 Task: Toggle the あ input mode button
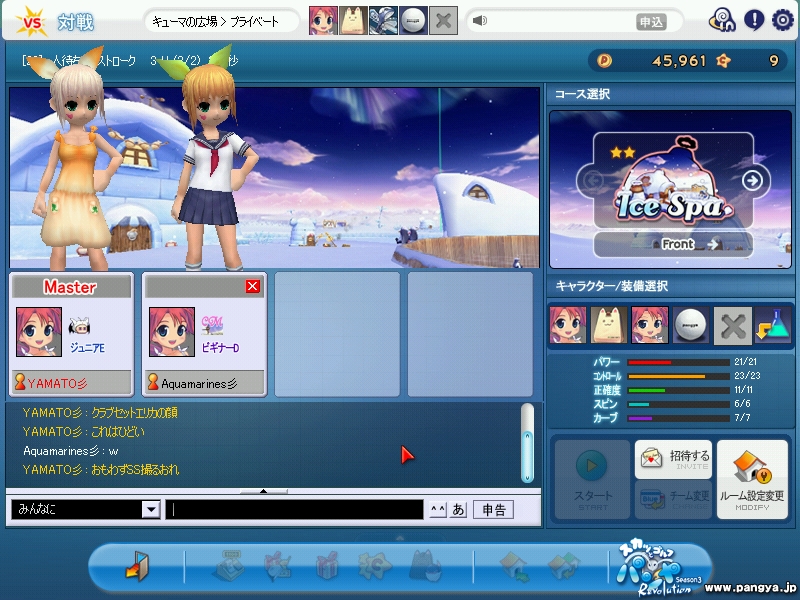point(459,509)
